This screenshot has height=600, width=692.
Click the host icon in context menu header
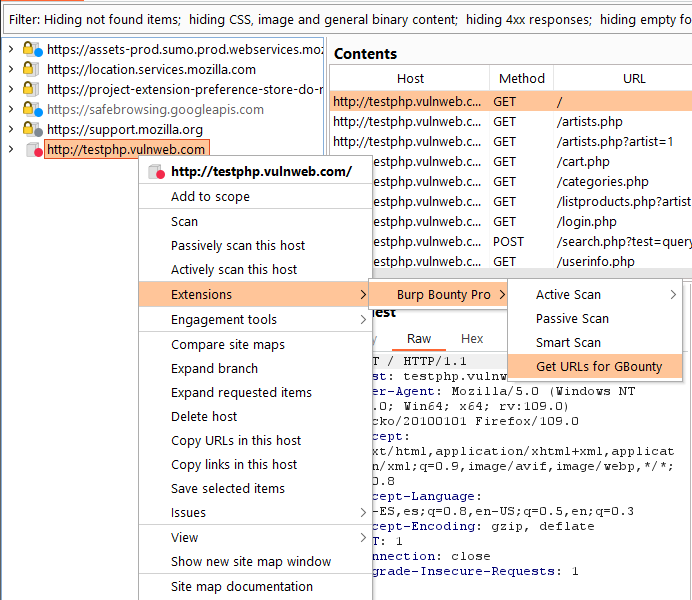click(156, 172)
